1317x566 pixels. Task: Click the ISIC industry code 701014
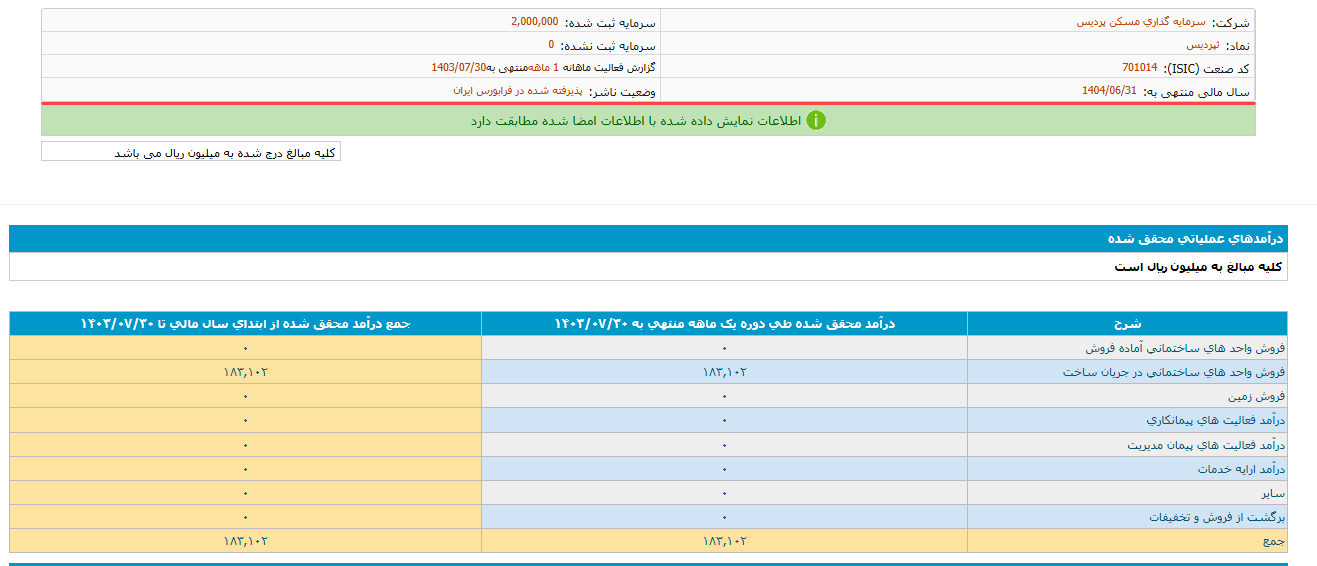point(1139,68)
